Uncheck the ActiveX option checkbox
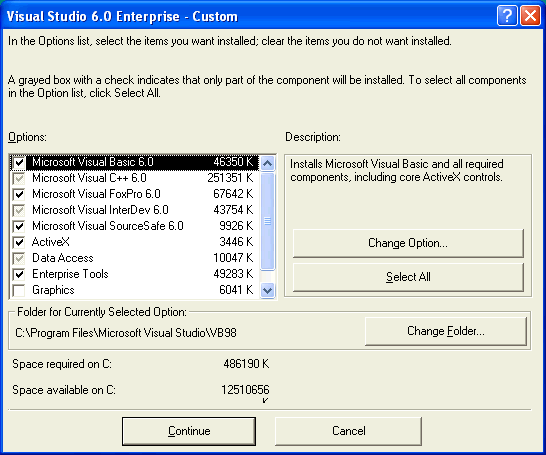Viewport: 546px width, 455px height. [x=19, y=242]
